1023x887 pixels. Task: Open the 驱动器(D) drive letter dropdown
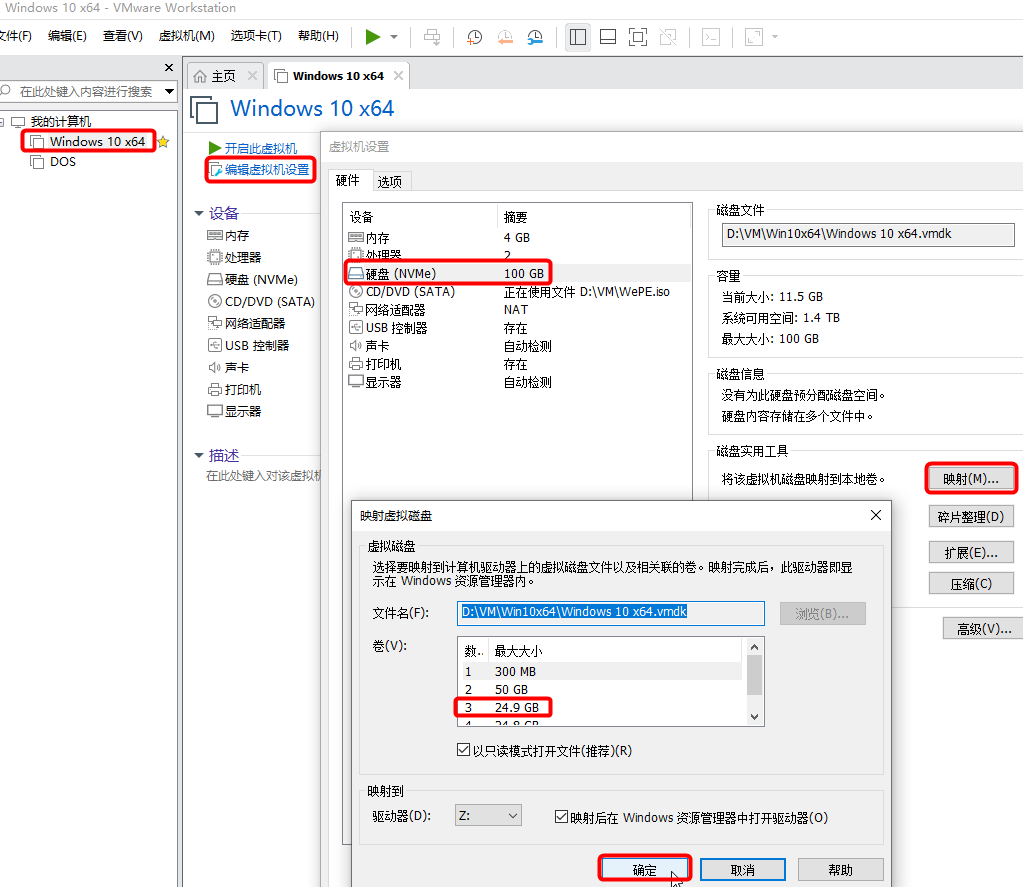[x=488, y=815]
